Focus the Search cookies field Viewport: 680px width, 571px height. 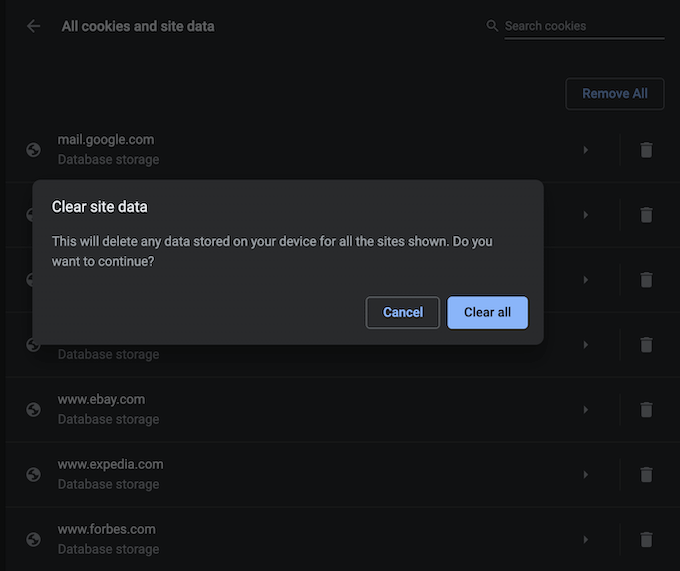click(582, 26)
